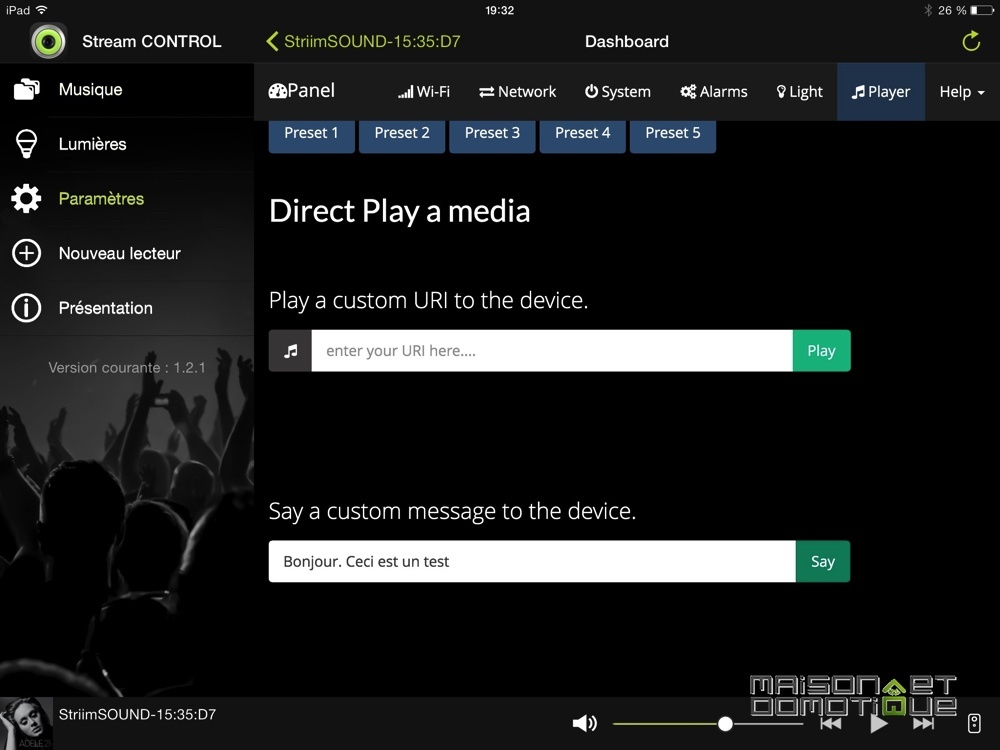Click the Bluetooth status bar icon

coord(928,10)
